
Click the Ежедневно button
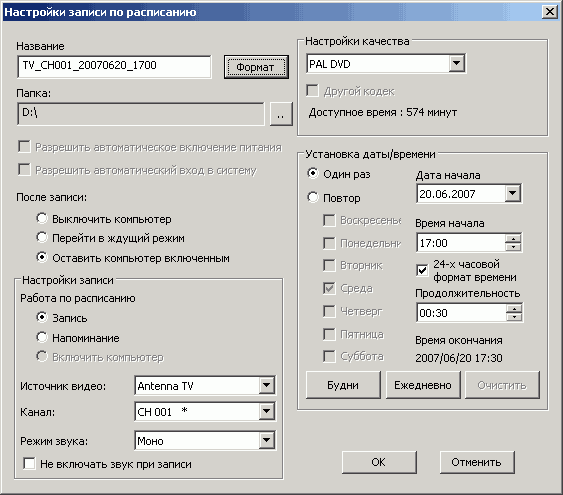pos(423,385)
